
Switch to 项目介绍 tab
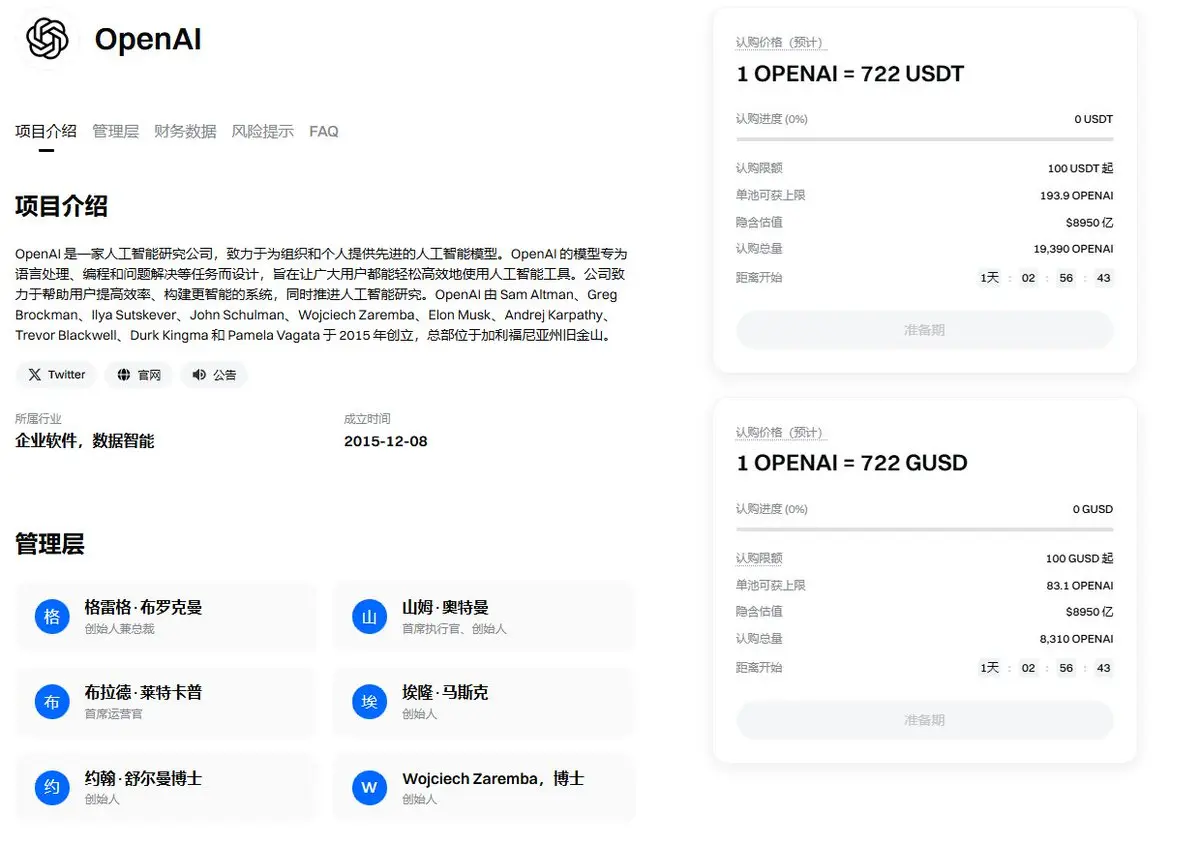point(46,131)
